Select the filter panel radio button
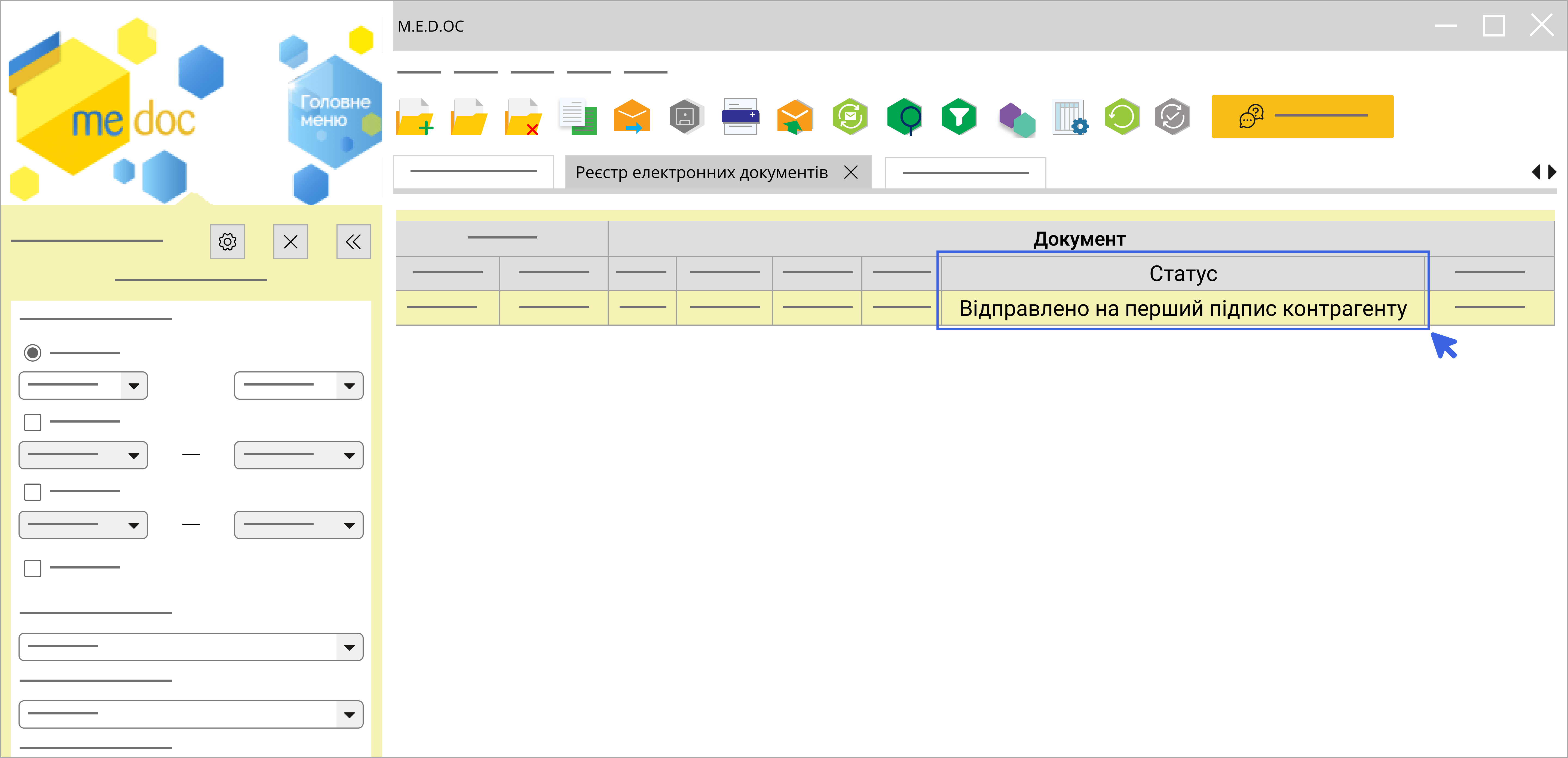 point(33,353)
